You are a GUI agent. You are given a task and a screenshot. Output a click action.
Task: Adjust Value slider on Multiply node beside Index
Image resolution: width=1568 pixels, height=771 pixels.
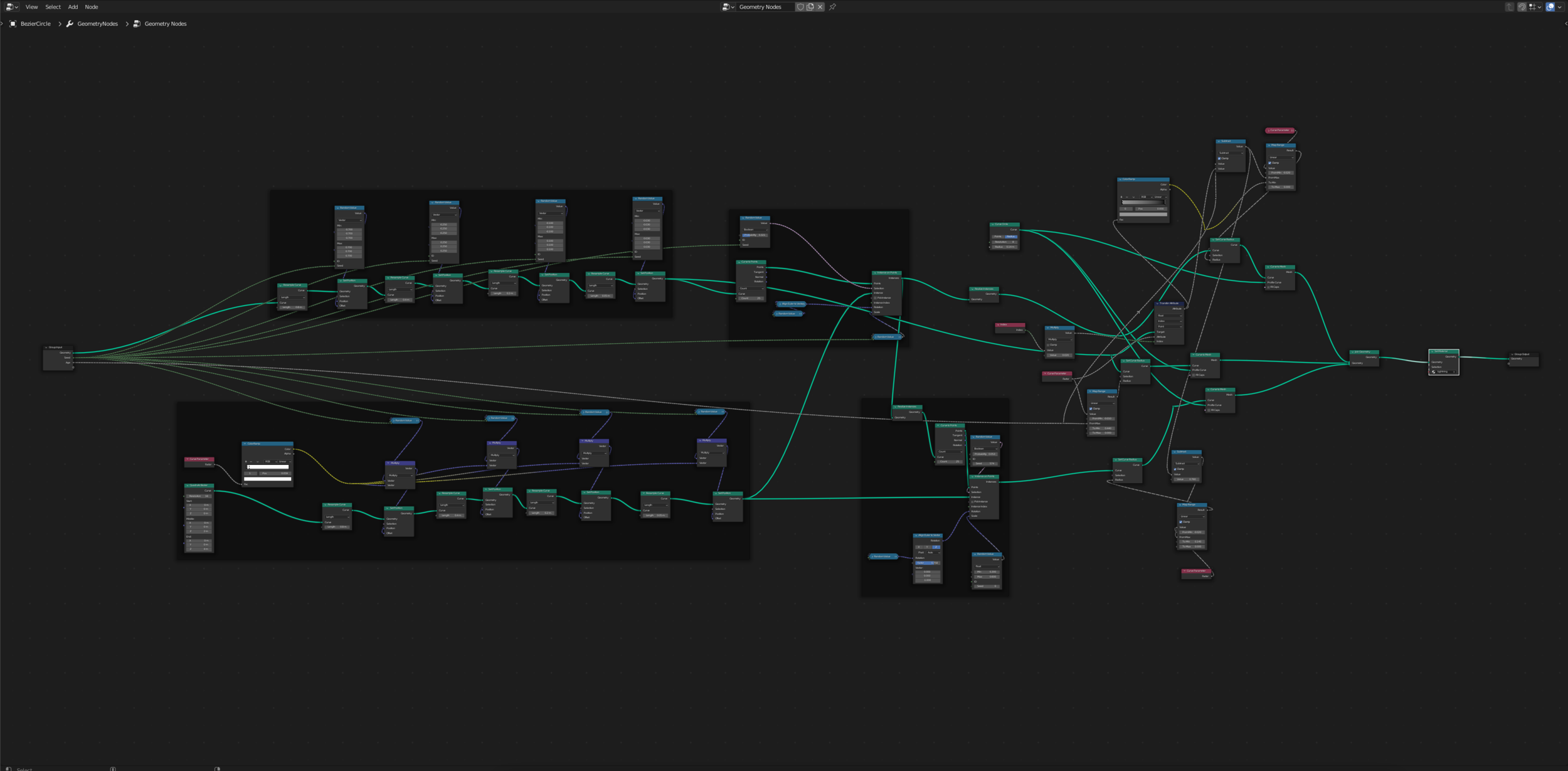[1059, 356]
